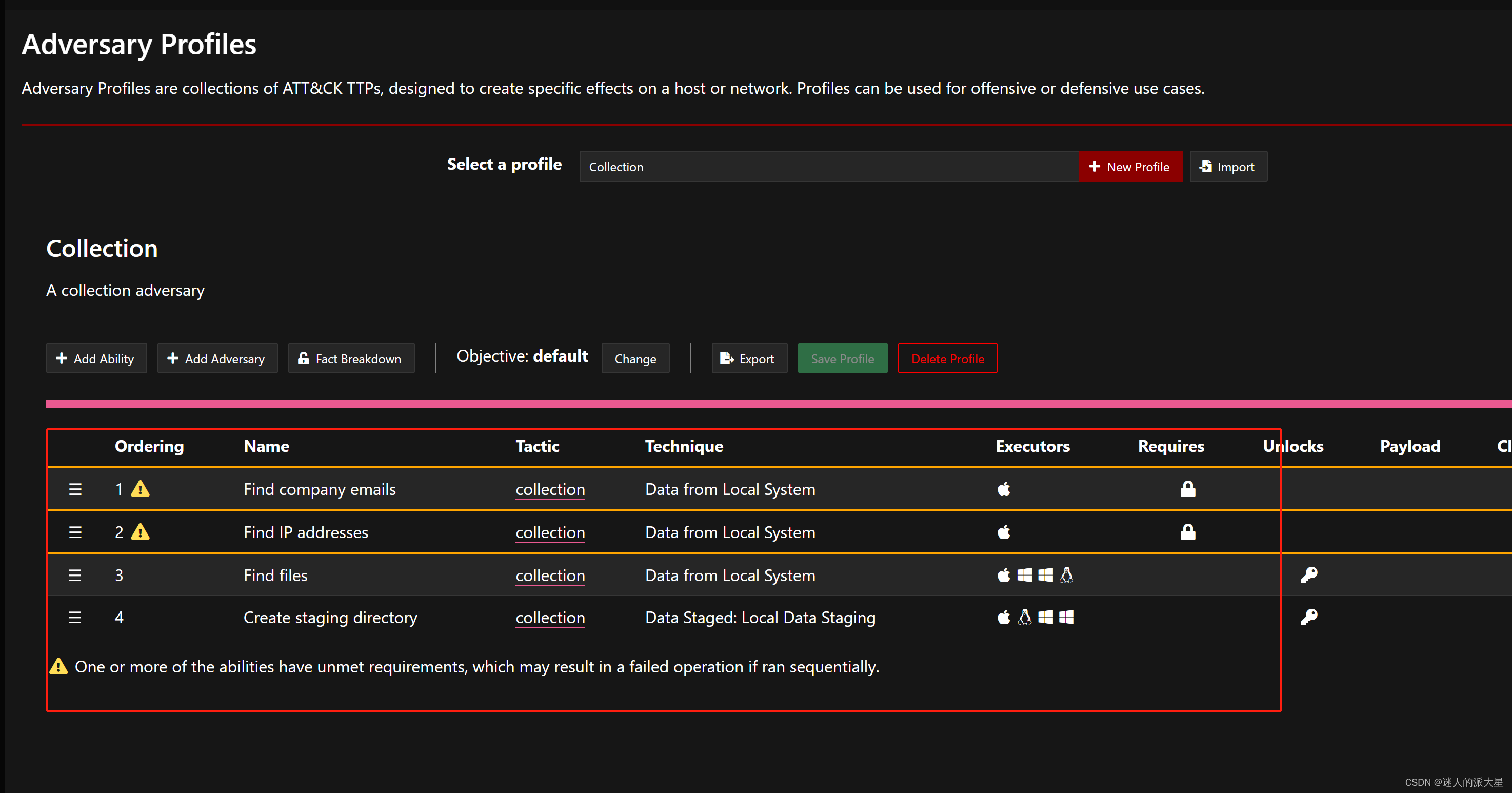Click lock icon in Find IP addresses row

(x=1187, y=532)
